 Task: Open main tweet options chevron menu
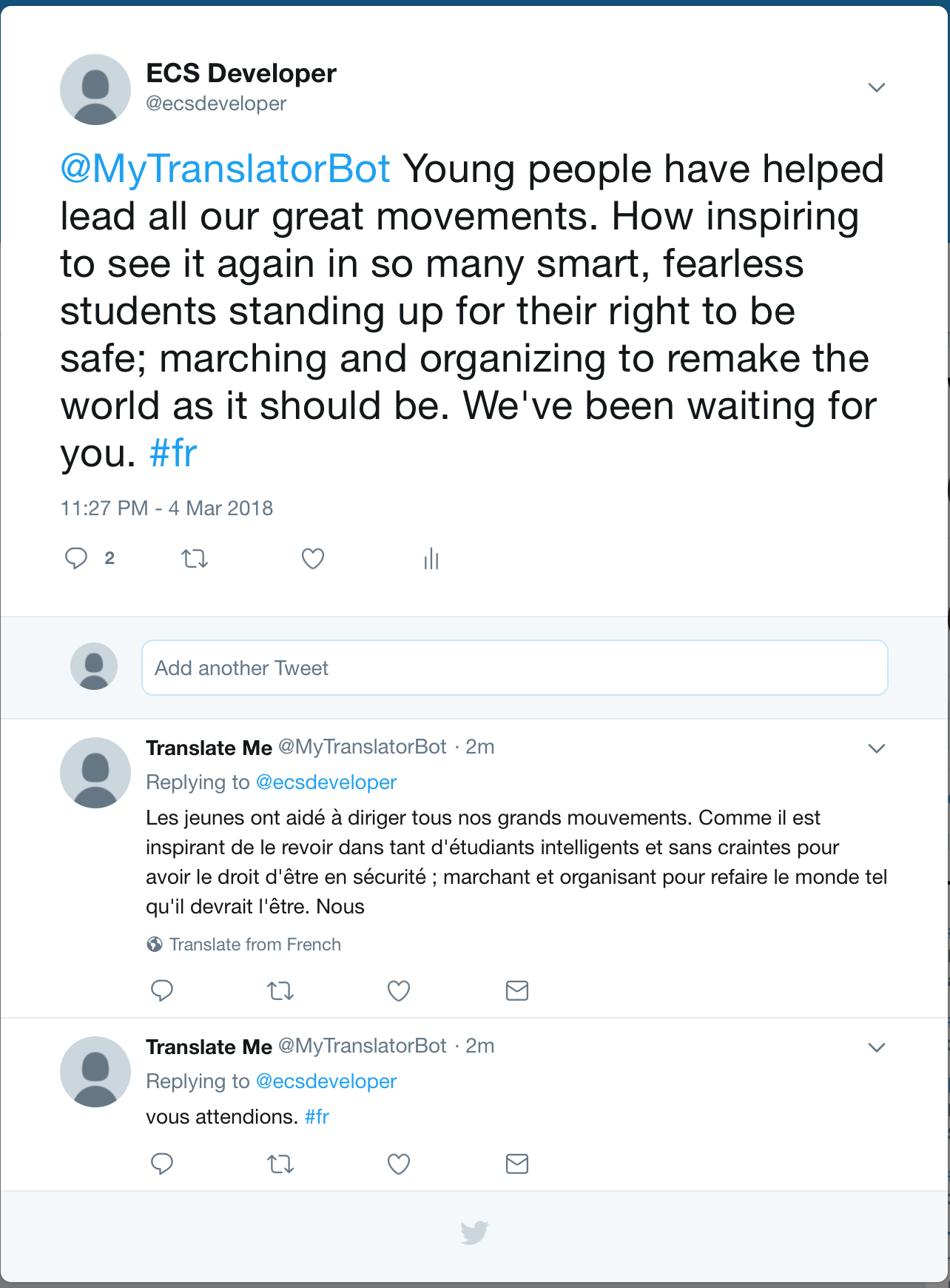(x=877, y=87)
